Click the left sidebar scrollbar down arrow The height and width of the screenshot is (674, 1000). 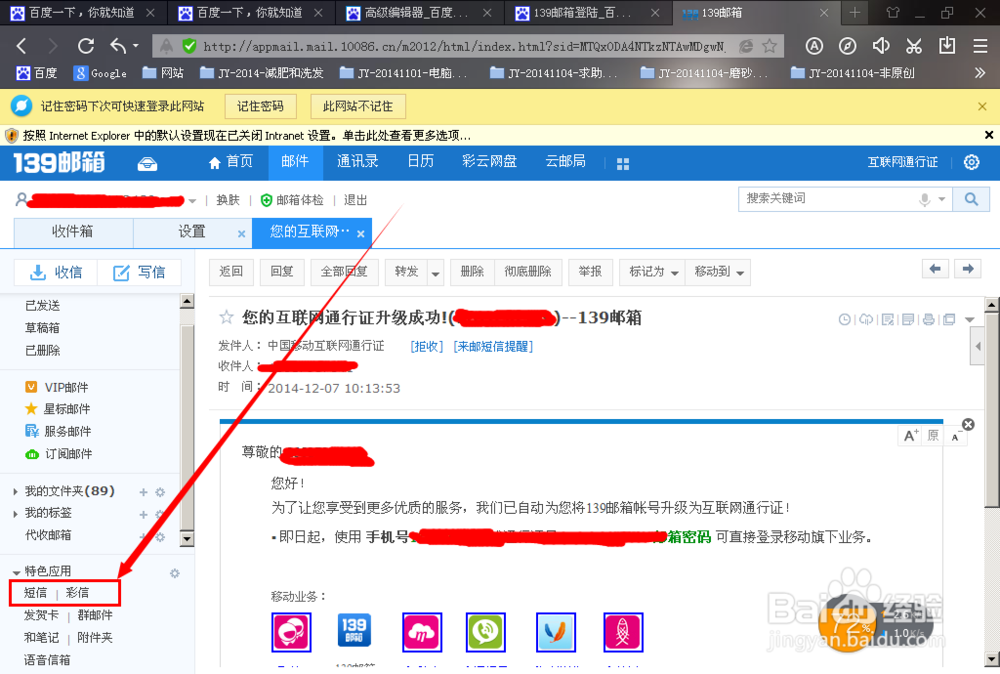[187, 539]
